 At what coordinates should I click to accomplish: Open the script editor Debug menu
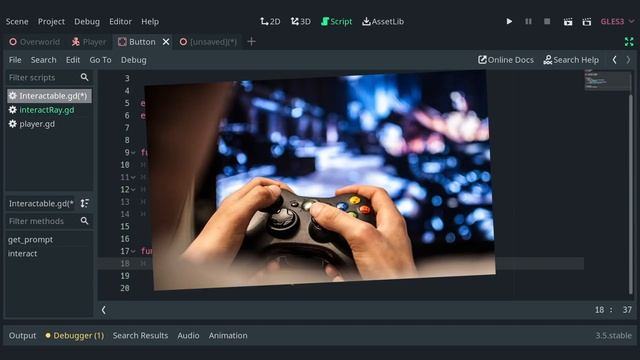pyautogui.click(x=133, y=60)
